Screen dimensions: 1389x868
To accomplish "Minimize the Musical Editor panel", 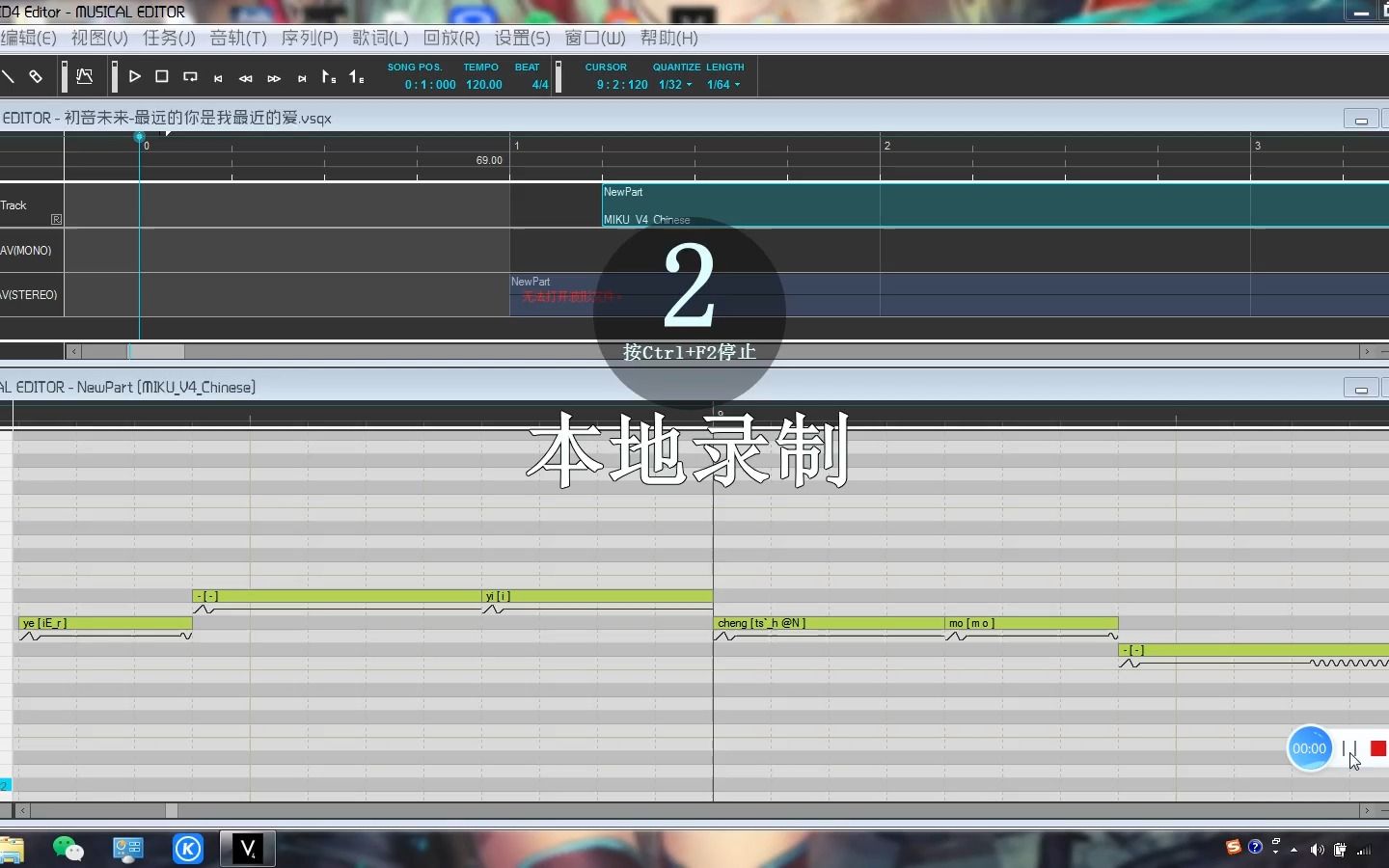I will (x=1361, y=389).
